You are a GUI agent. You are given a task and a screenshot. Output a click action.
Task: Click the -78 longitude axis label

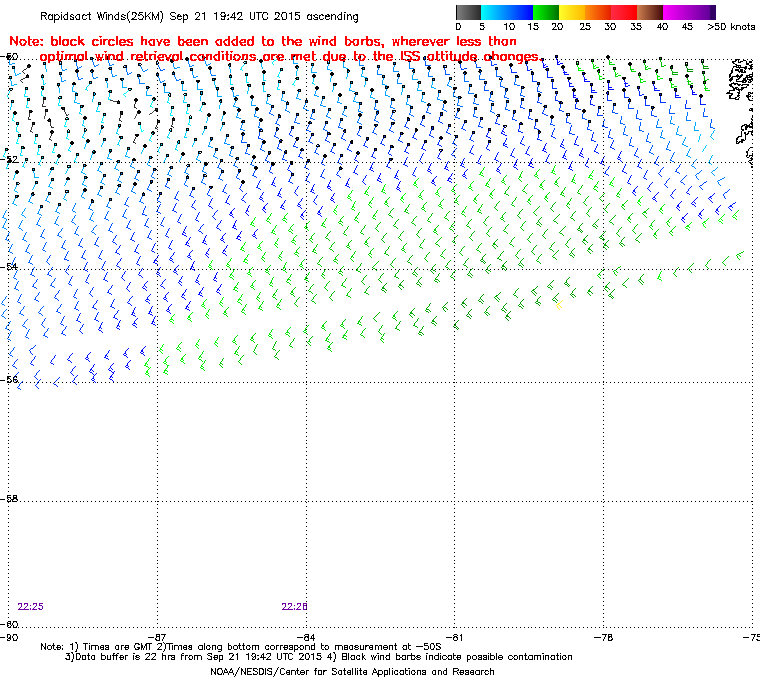tap(603, 637)
